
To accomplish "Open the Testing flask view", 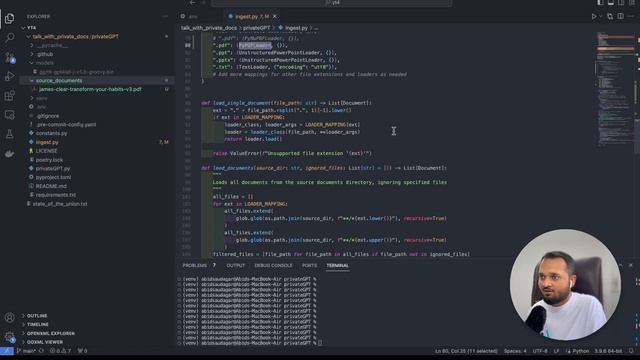I will coord(9,134).
